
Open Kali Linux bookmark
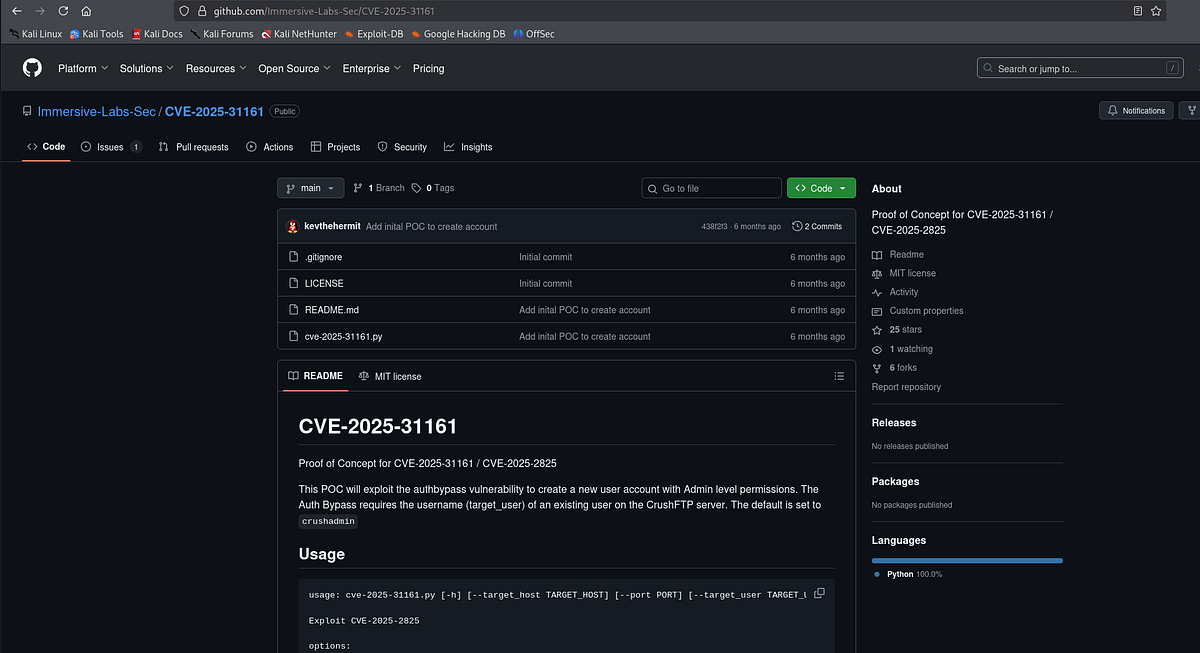coord(35,33)
